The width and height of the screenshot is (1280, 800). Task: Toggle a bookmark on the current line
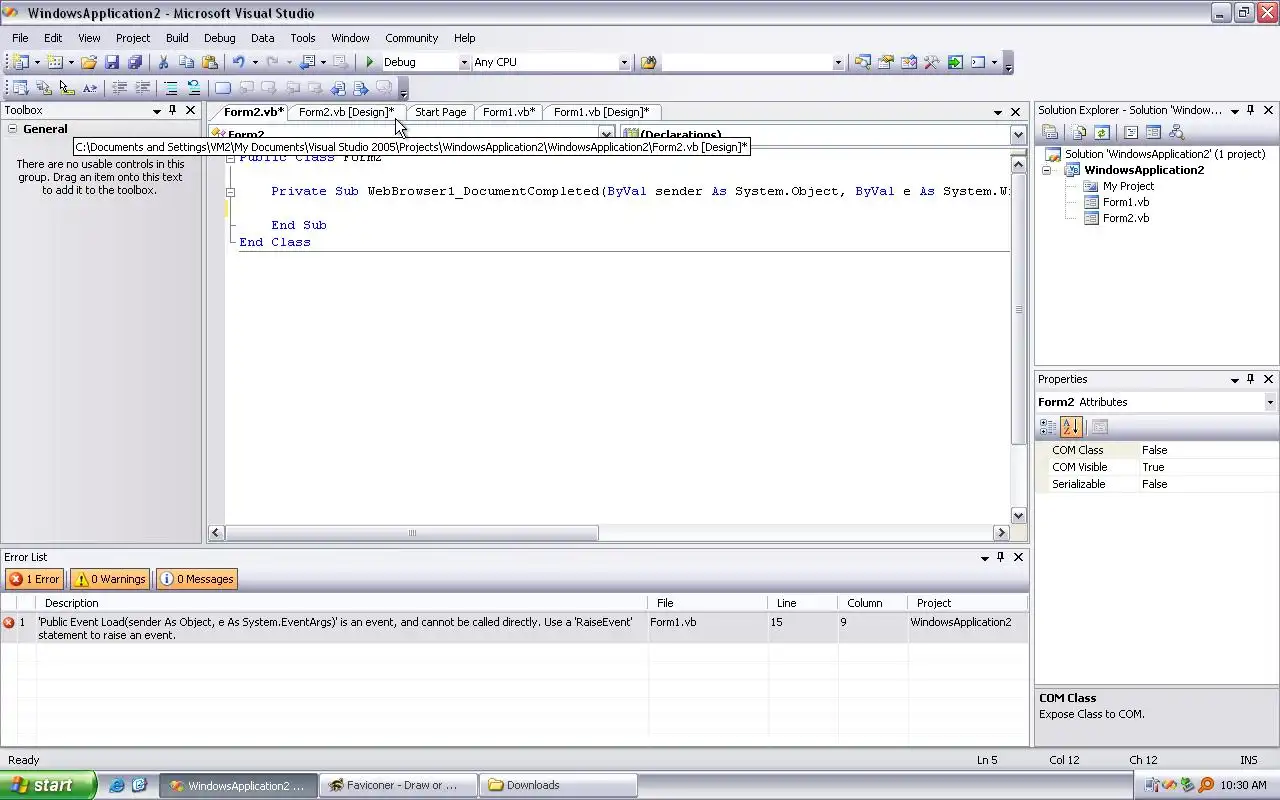click(x=223, y=88)
